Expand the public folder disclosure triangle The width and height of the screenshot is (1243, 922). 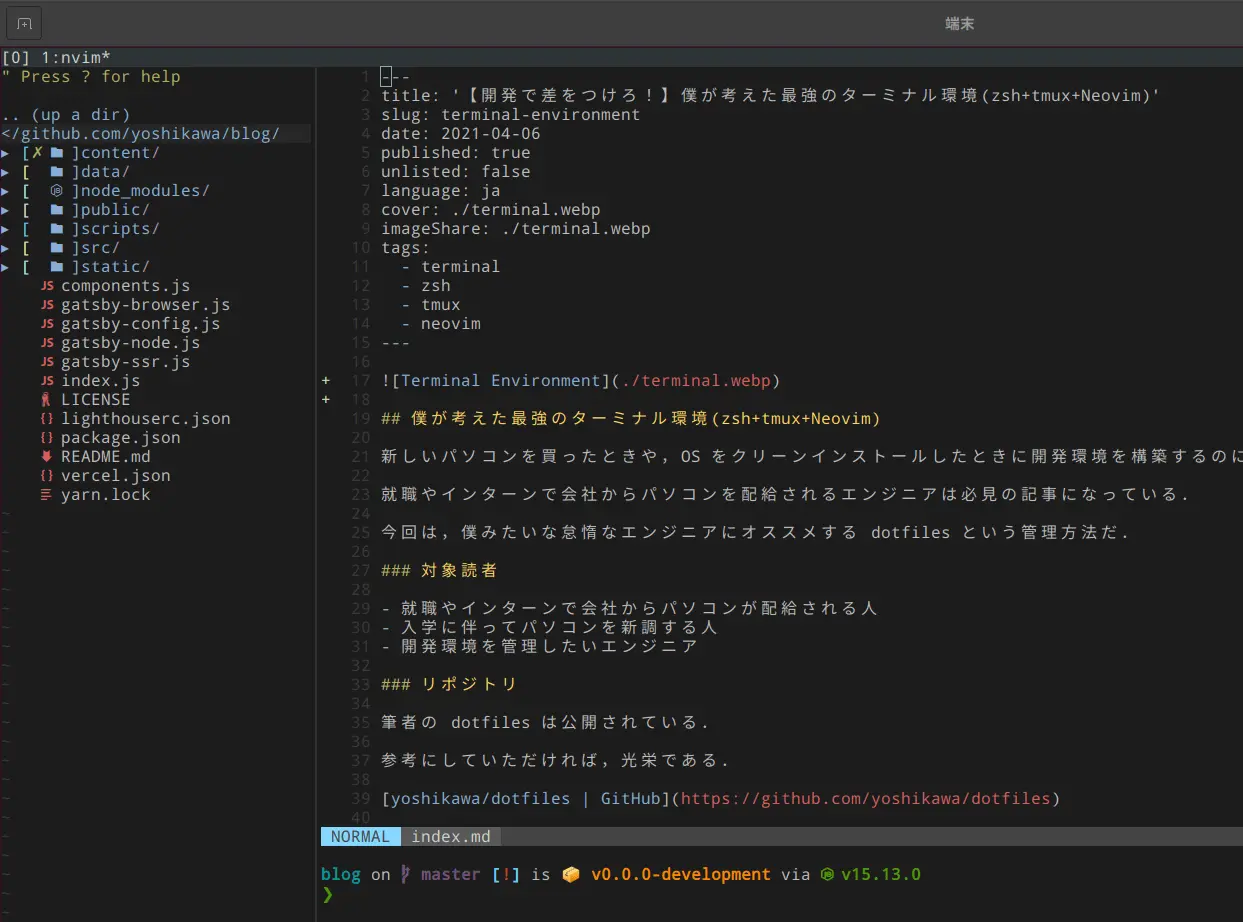click(x=6, y=210)
